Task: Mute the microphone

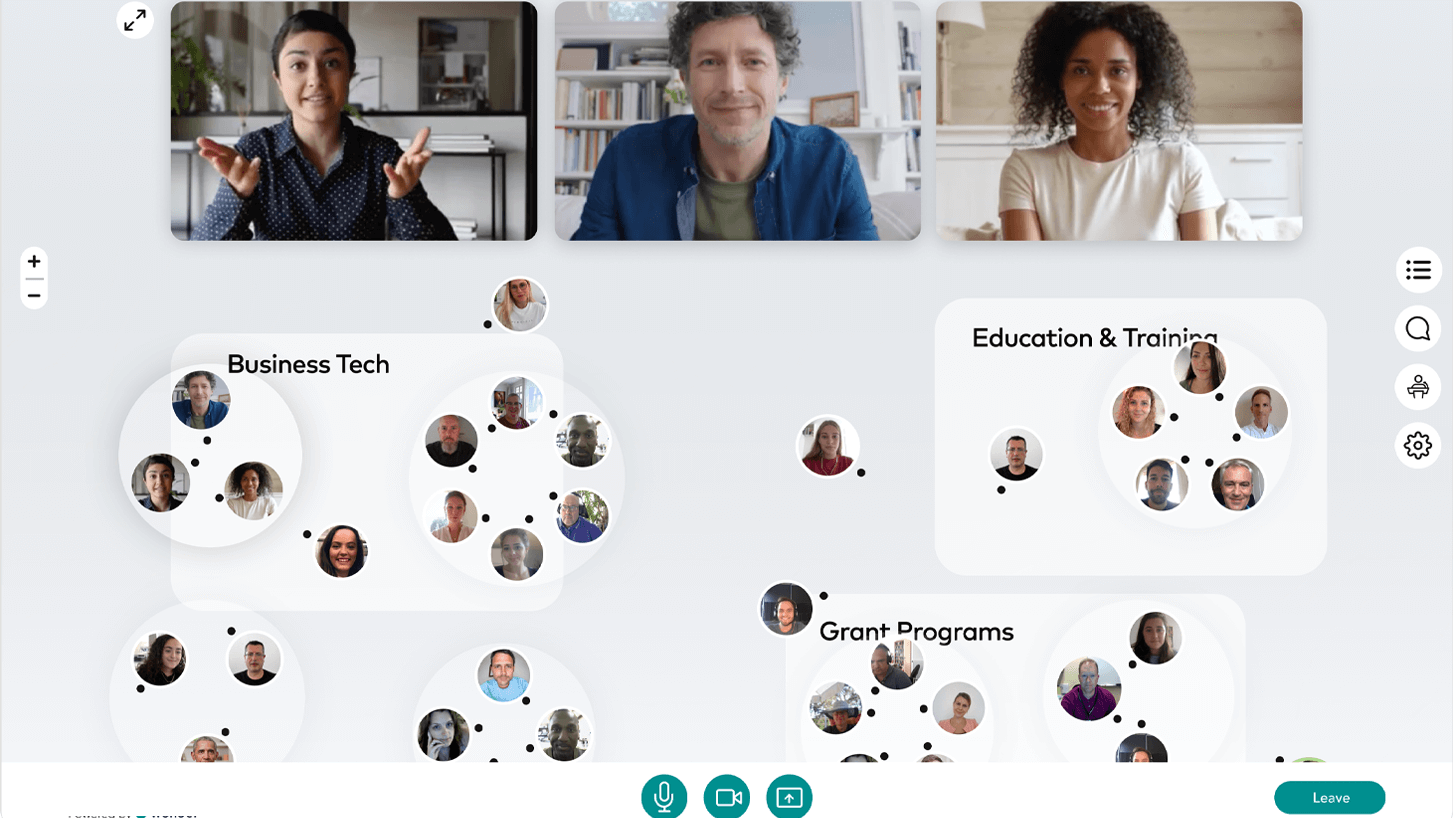Action: tap(664, 797)
